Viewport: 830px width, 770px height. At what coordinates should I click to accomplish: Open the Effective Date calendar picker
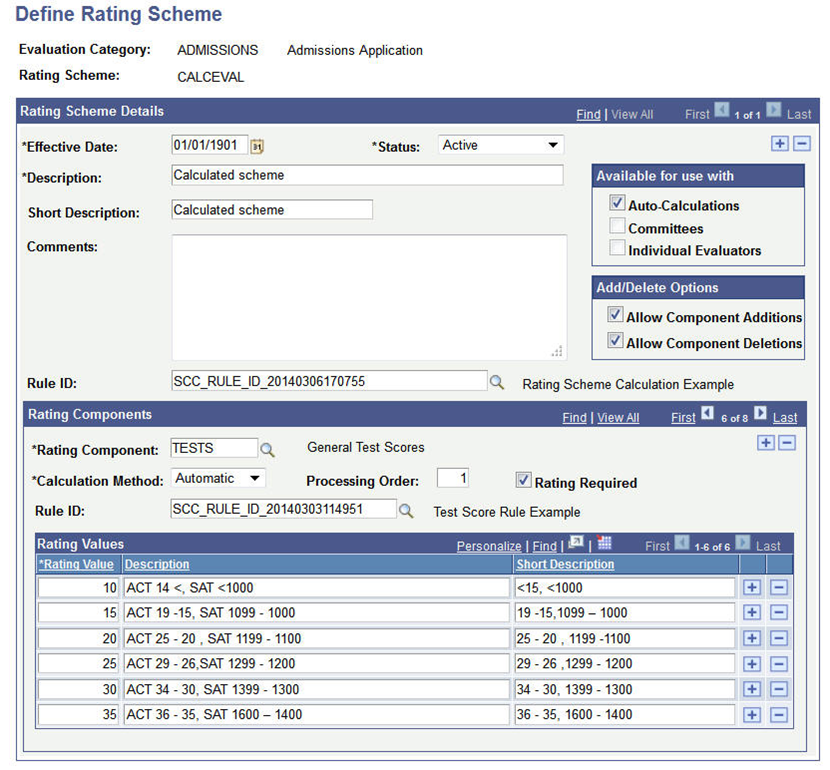point(257,145)
